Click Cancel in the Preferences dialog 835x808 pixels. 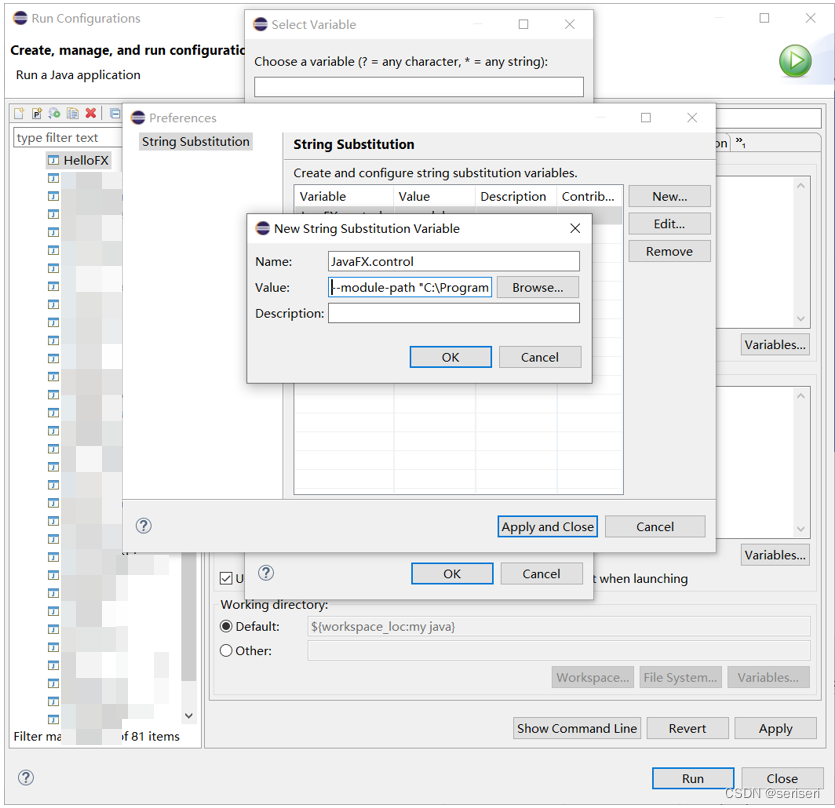tap(655, 527)
